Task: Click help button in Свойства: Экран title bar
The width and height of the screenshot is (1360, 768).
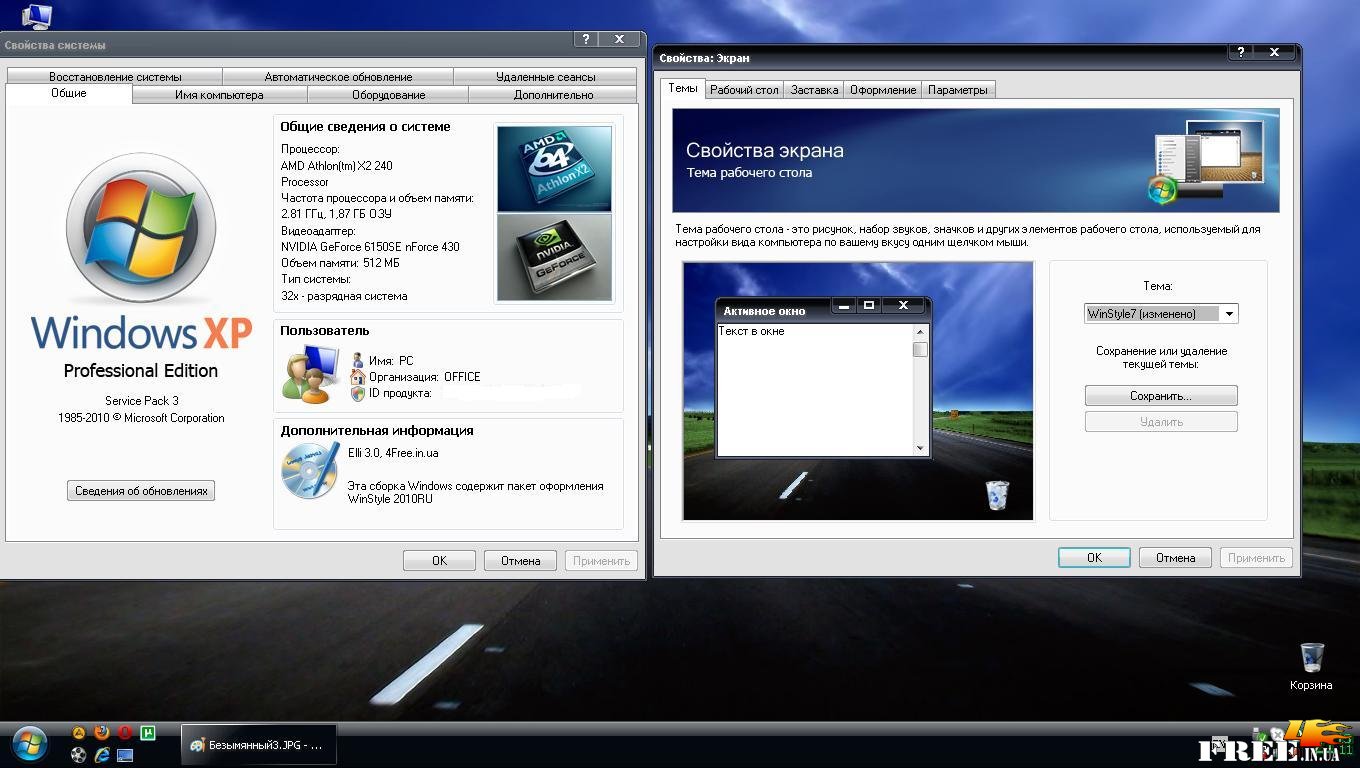Action: [1241, 52]
